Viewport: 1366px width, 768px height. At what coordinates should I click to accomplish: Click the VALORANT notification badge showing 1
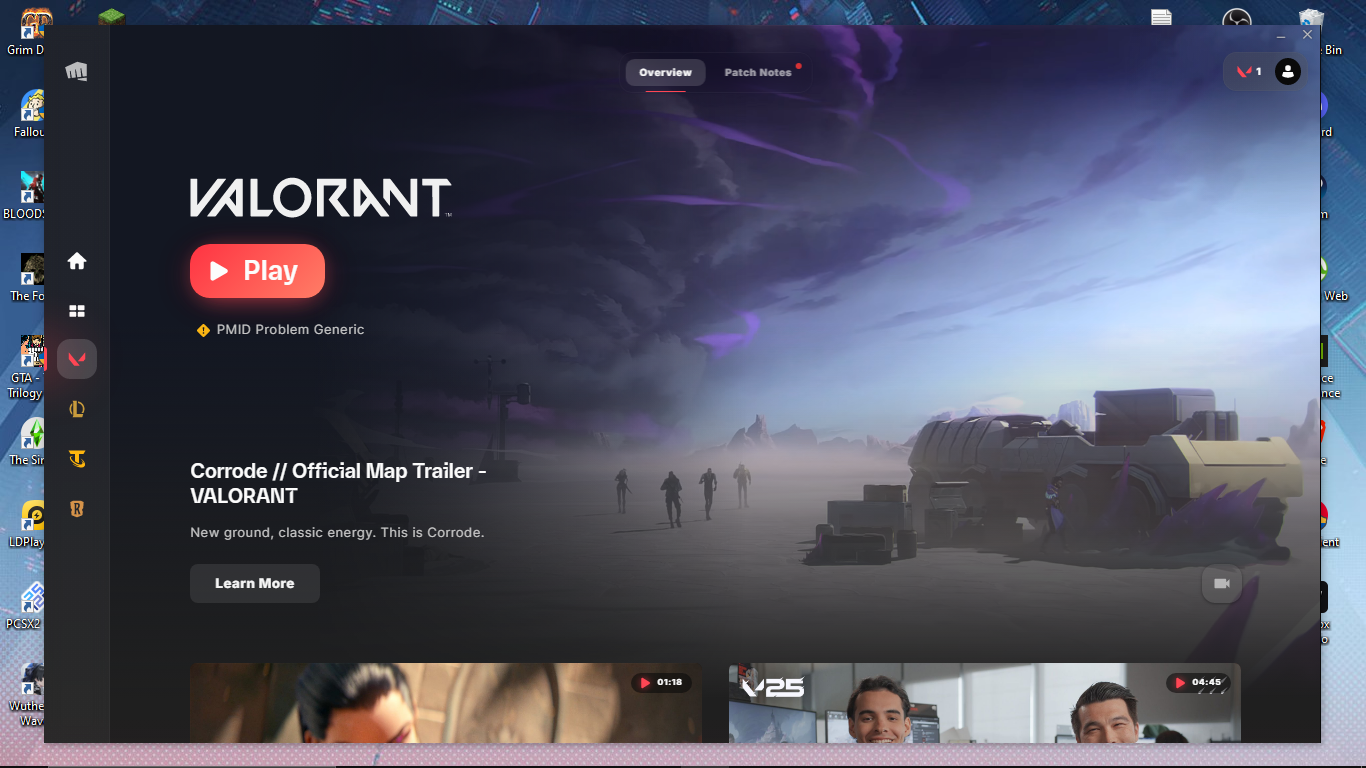click(x=1249, y=72)
